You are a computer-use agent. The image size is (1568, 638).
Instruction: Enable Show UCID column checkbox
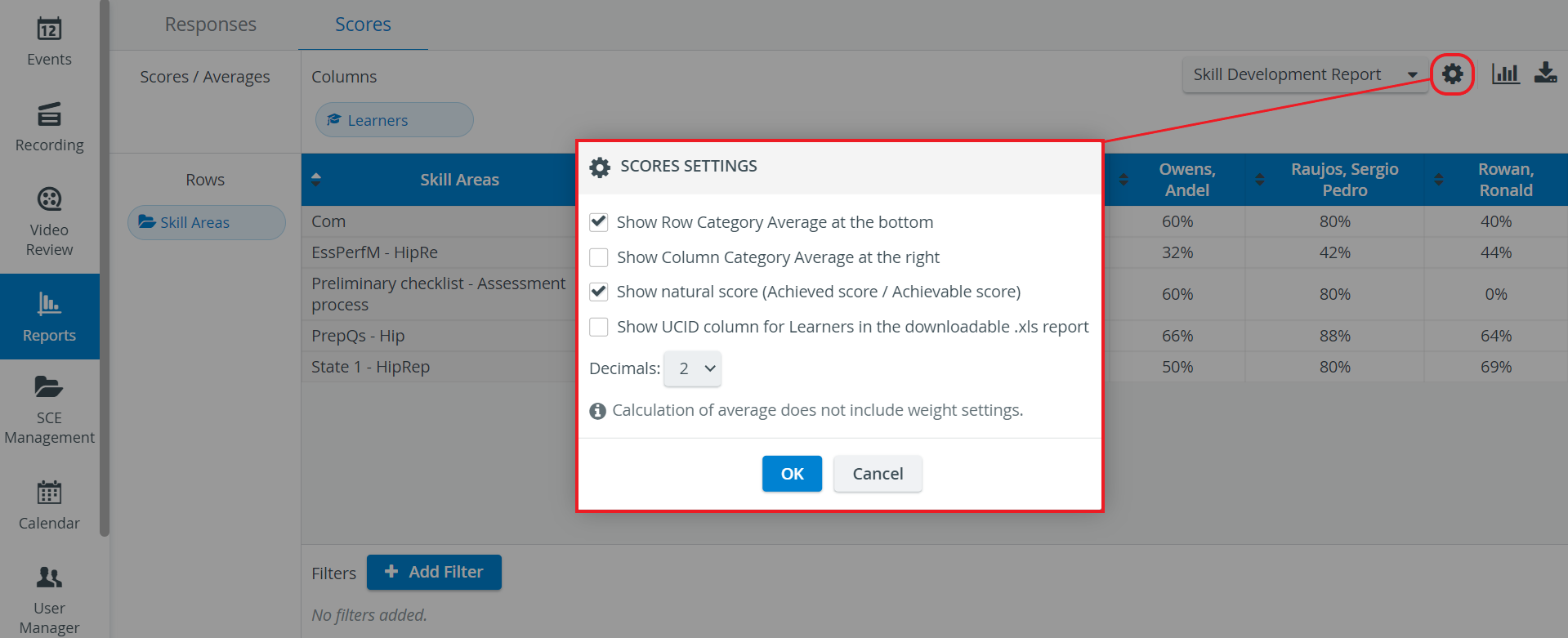pos(599,327)
